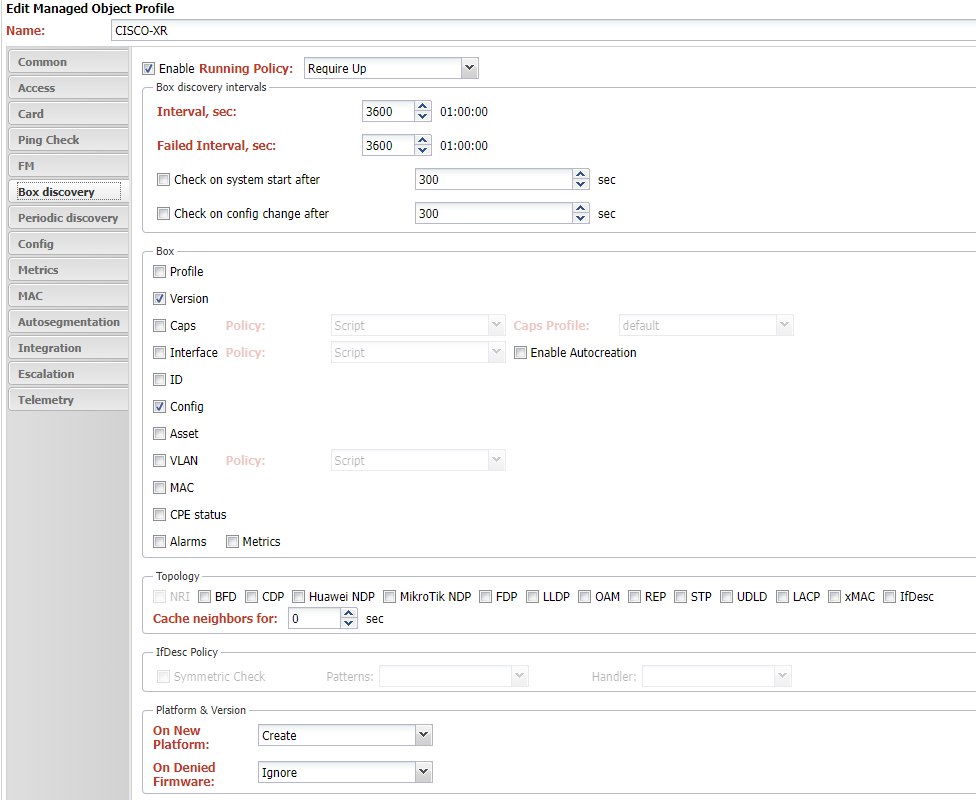976x800 pixels.
Task: Click the config change delay input field
Action: pos(494,213)
